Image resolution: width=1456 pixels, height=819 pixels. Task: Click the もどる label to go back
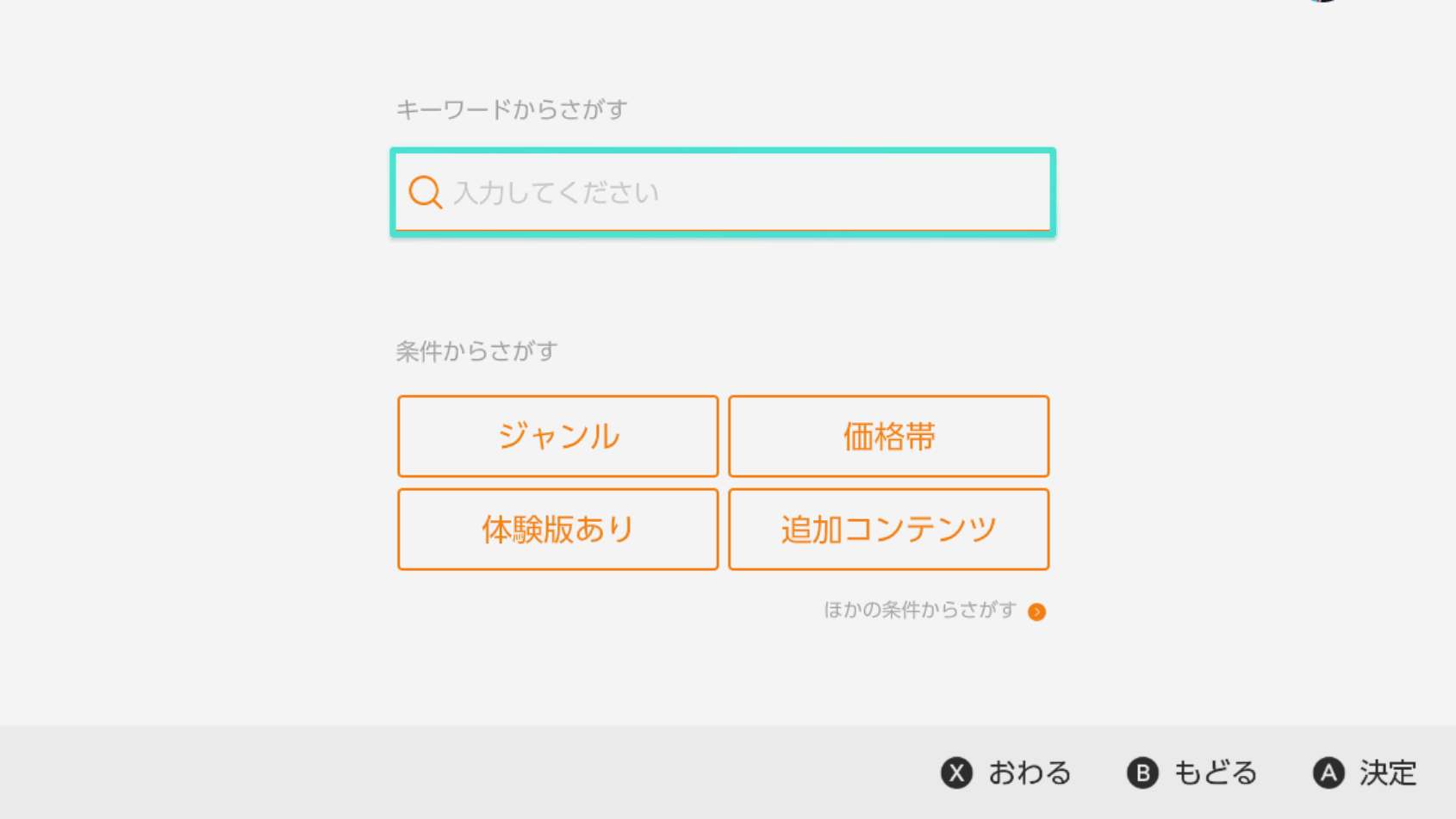pyautogui.click(x=1215, y=773)
